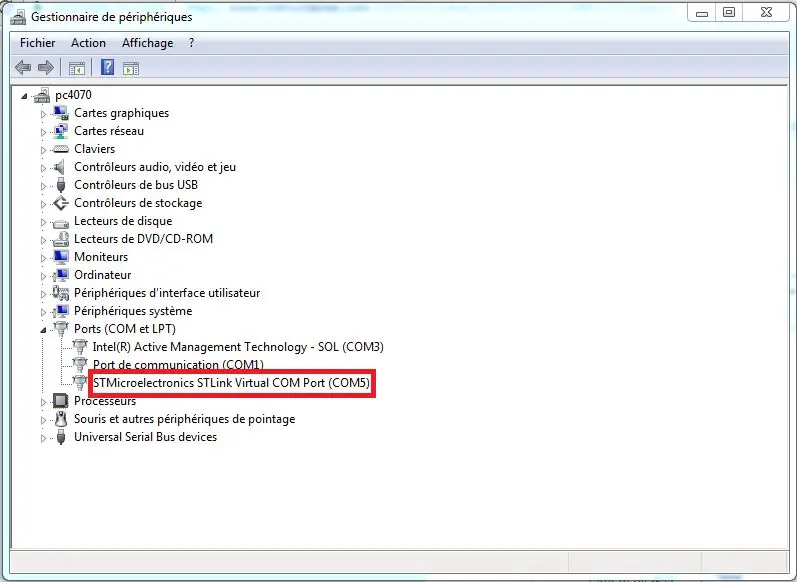797x582 pixels.
Task: Collapse the Ports (COM et LPT) node
Action: point(43,330)
